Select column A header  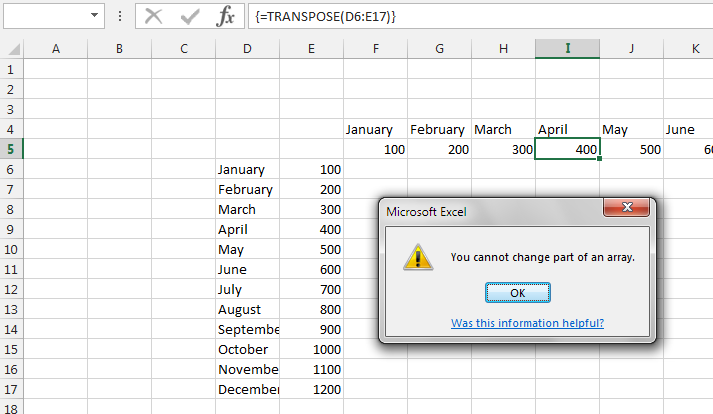tap(54, 49)
